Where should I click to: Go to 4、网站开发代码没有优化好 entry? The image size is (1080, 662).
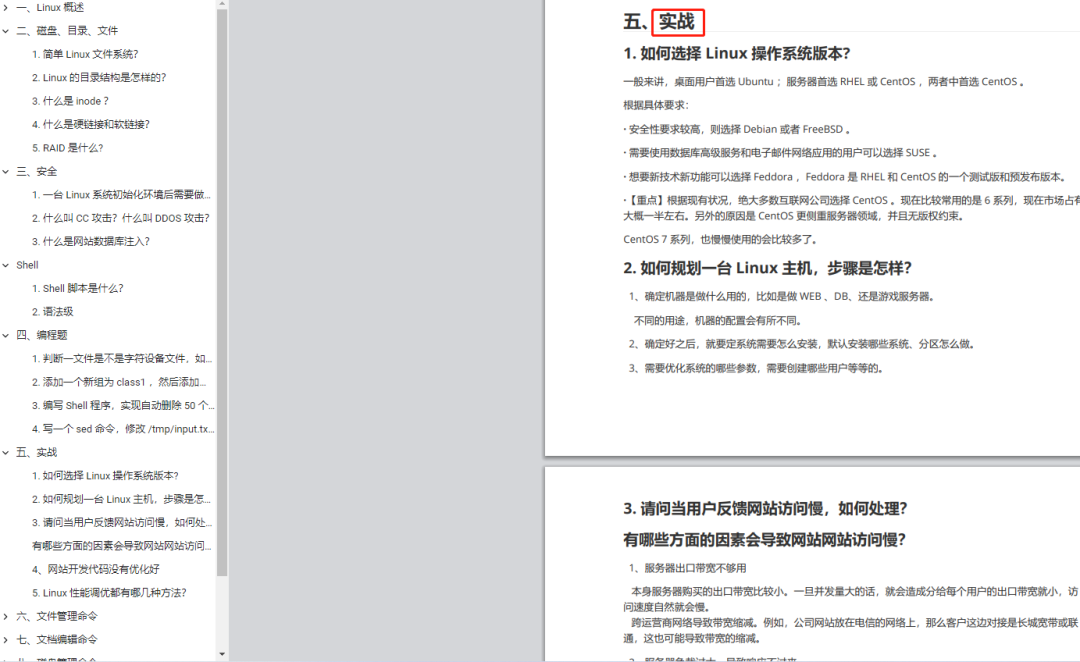[96, 570]
